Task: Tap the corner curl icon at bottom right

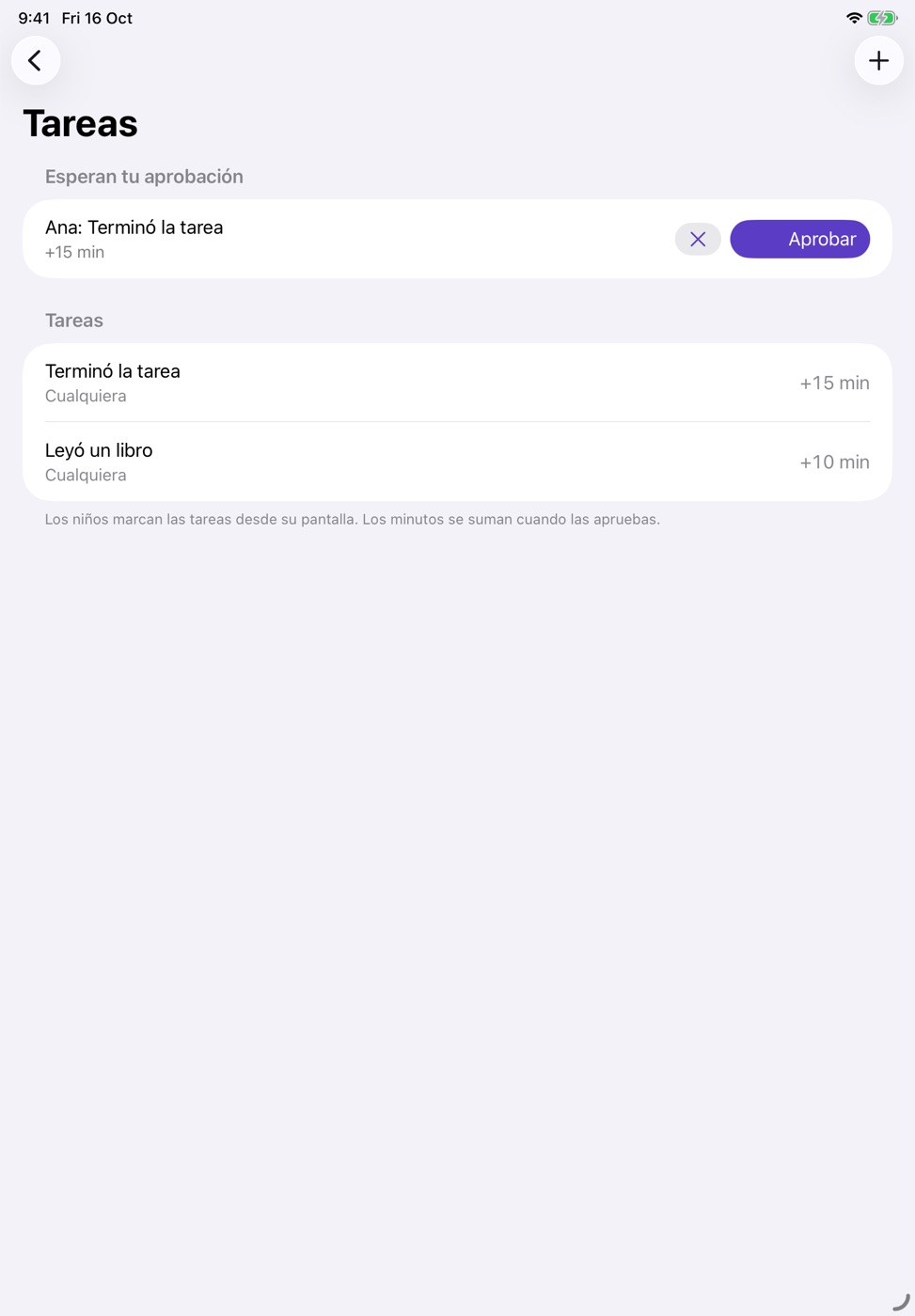Action: 901,1302
